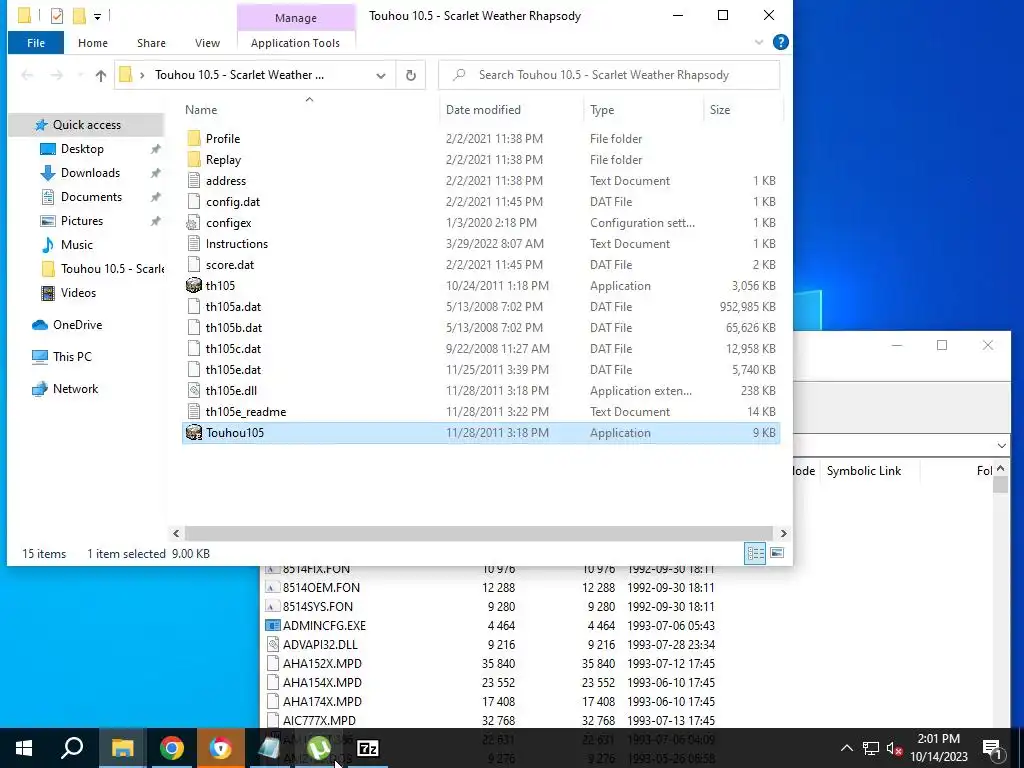Switch to the Home ribbon tab
The width and height of the screenshot is (1024, 768).
tap(93, 43)
